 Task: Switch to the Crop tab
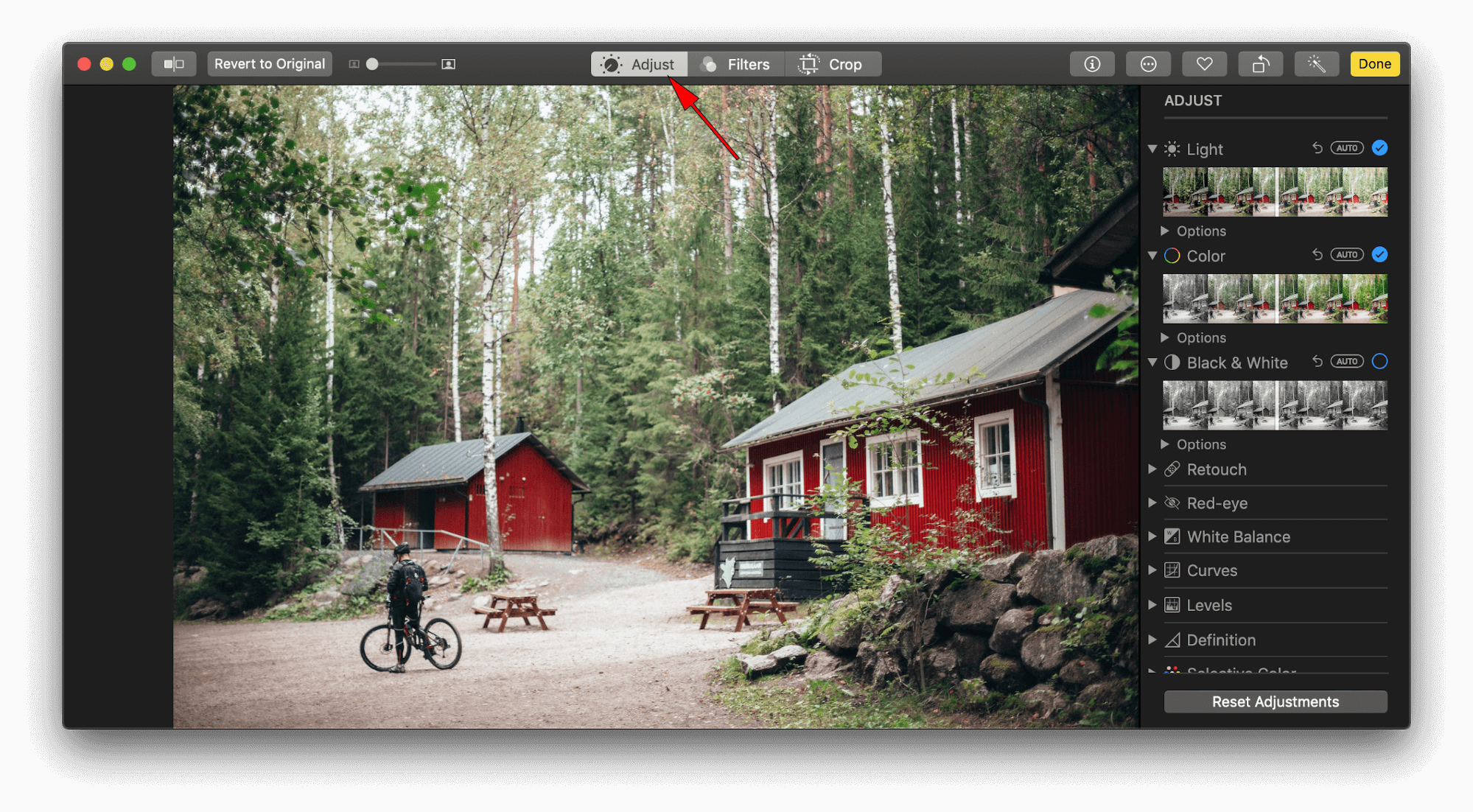[833, 64]
